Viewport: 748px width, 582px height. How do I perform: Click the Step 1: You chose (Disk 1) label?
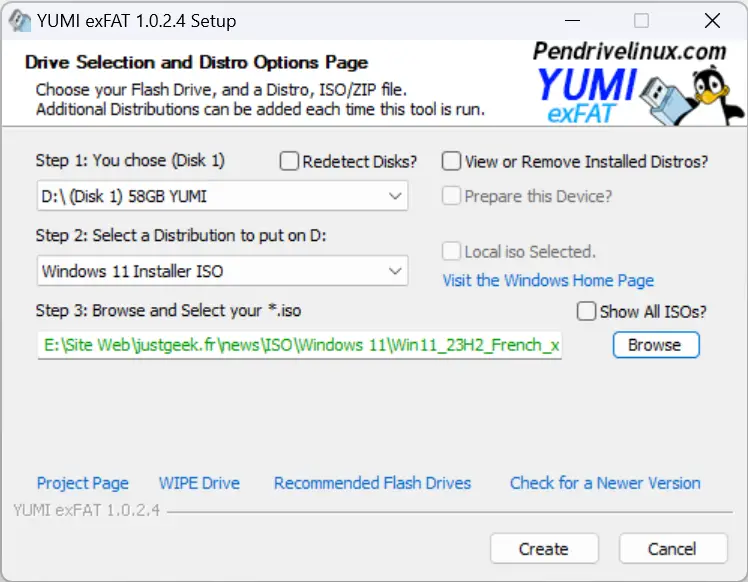click(x=130, y=161)
